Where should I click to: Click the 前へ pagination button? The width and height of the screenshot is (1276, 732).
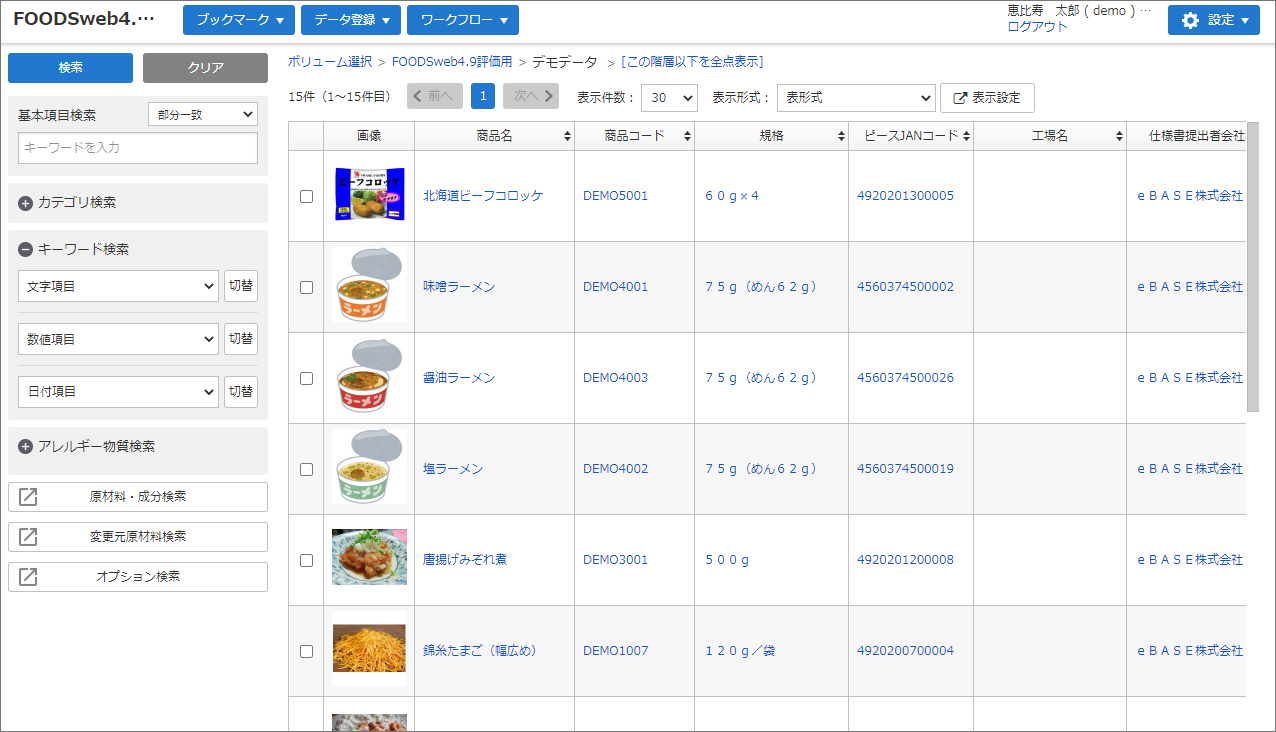click(x=435, y=96)
